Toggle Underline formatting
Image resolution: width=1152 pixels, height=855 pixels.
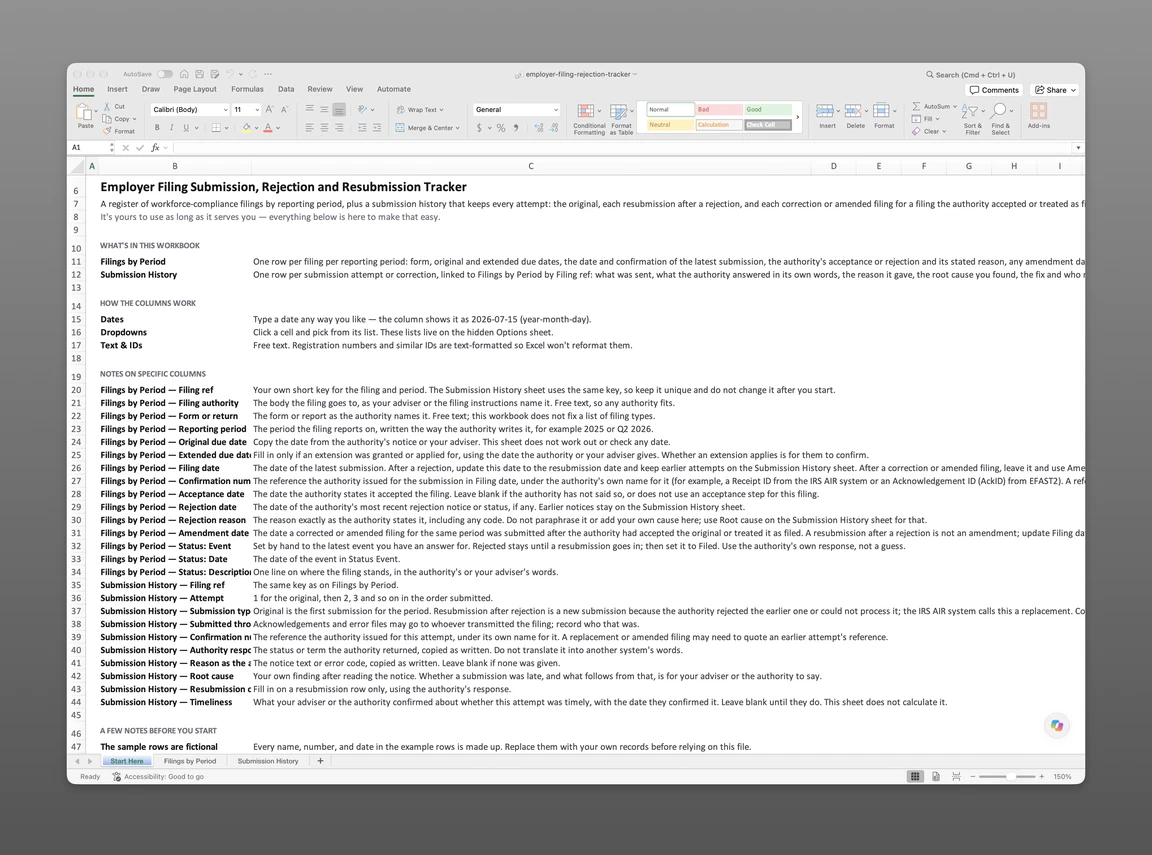point(186,128)
